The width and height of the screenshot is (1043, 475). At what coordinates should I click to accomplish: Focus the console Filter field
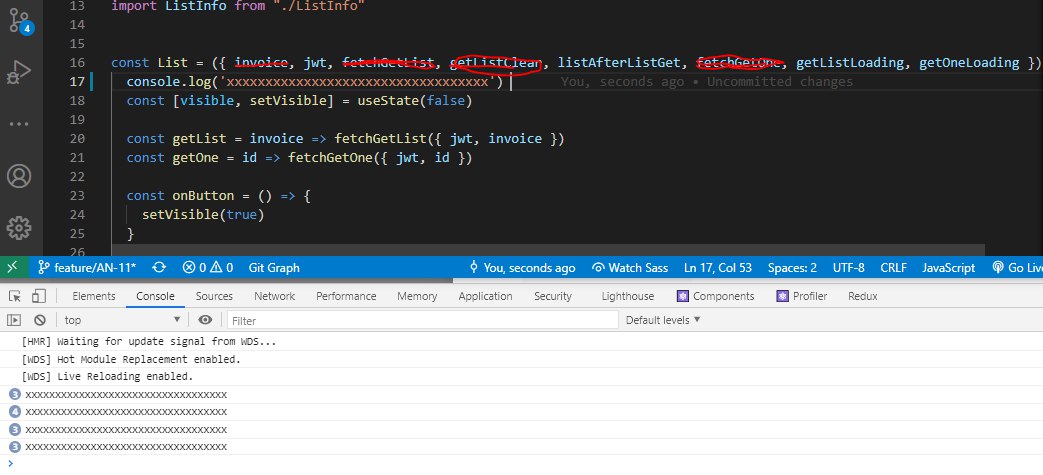[x=423, y=321]
